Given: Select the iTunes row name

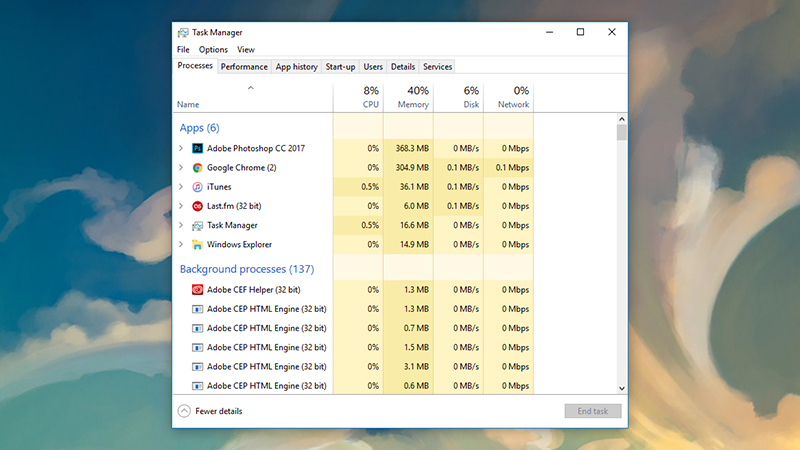Looking at the screenshot, I should coord(219,187).
